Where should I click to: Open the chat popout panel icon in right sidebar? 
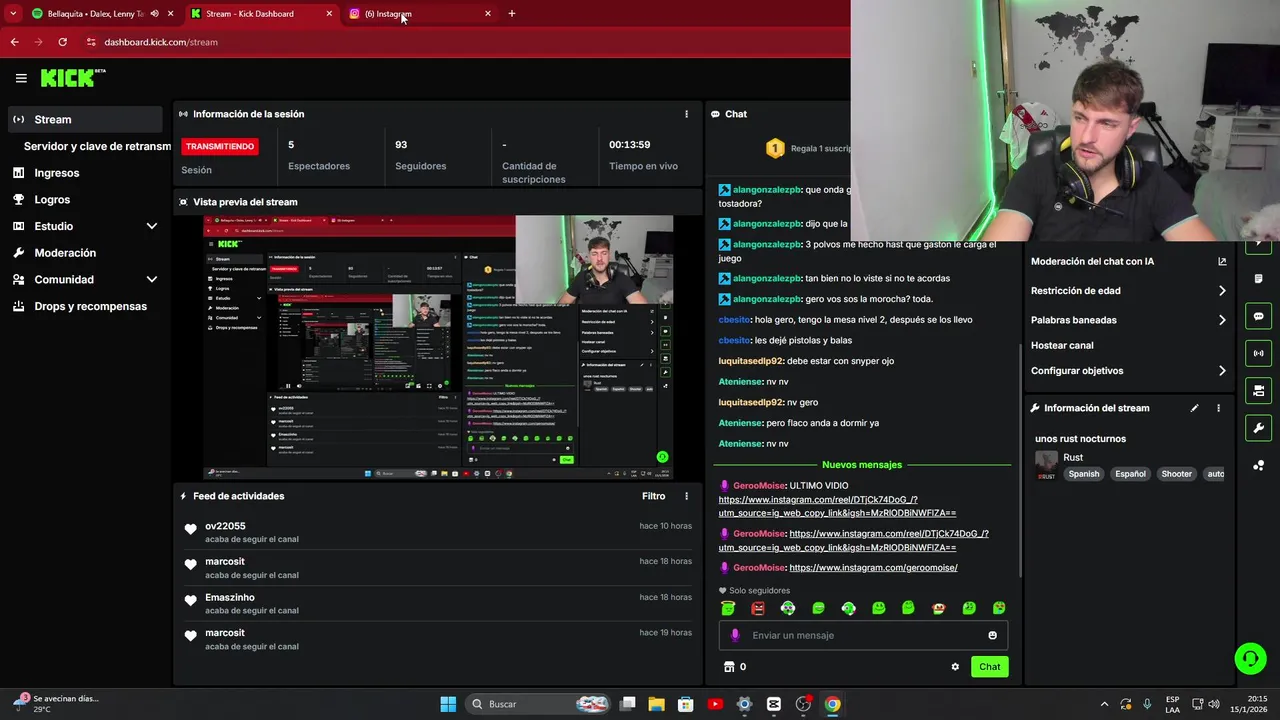point(1258,316)
